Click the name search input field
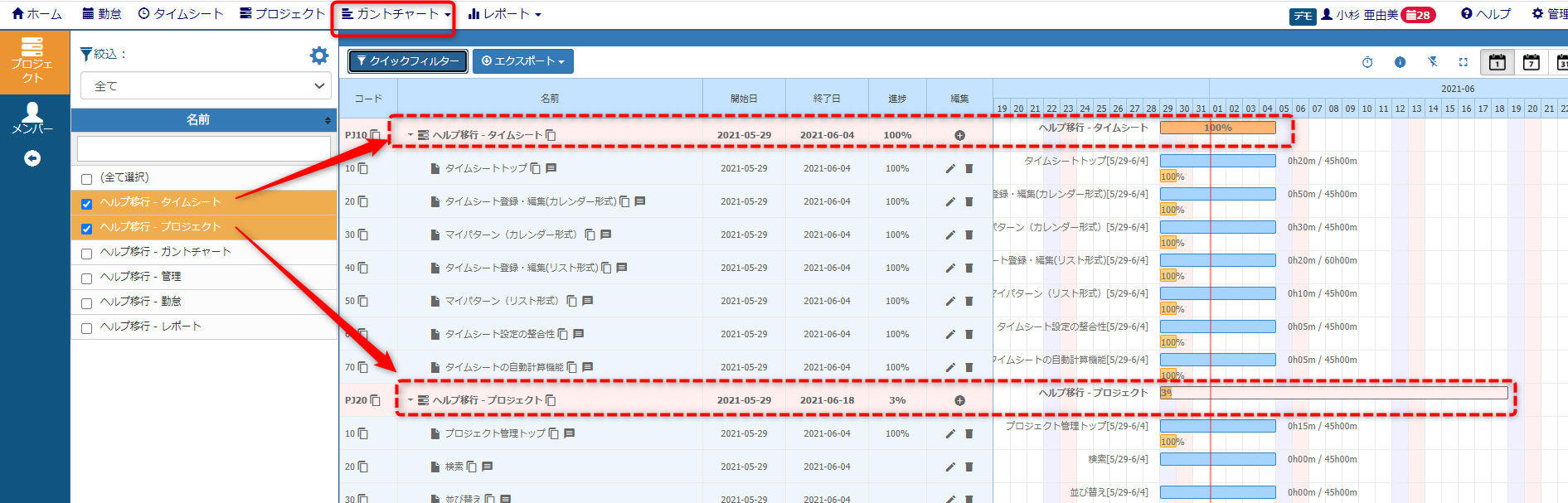The width and height of the screenshot is (1568, 503). click(x=204, y=149)
